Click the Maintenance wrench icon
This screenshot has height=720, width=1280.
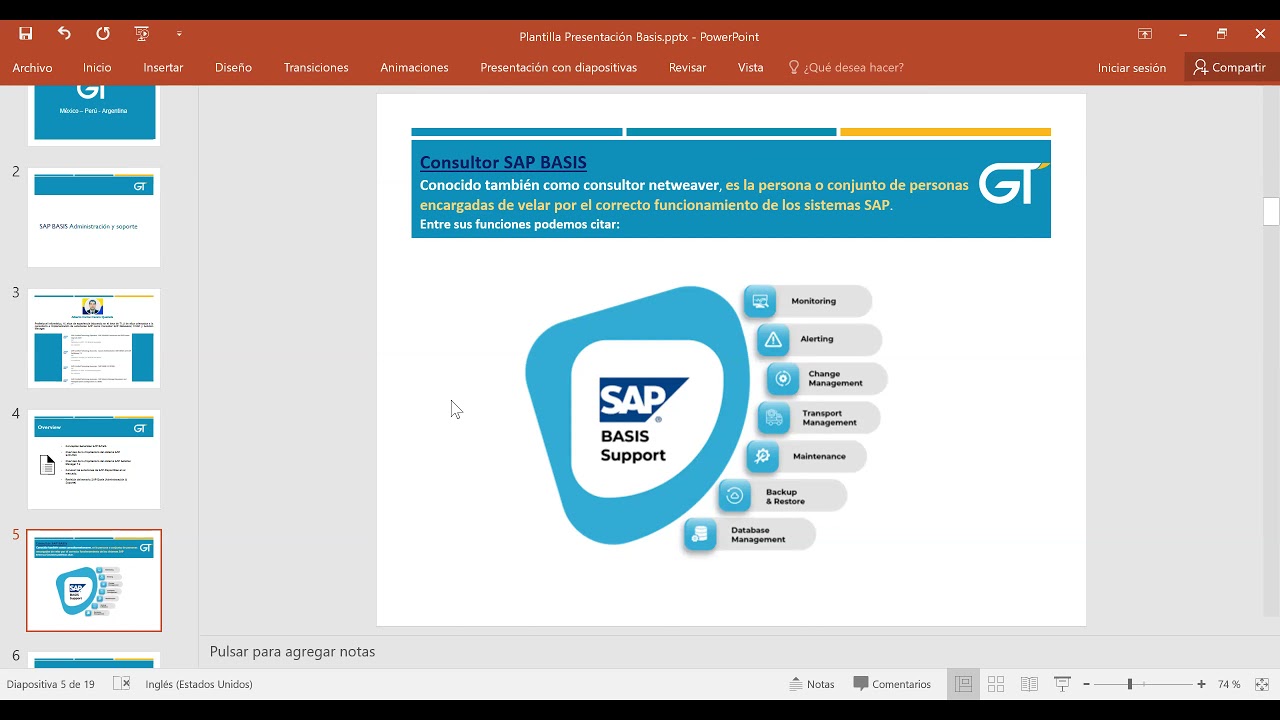(762, 456)
